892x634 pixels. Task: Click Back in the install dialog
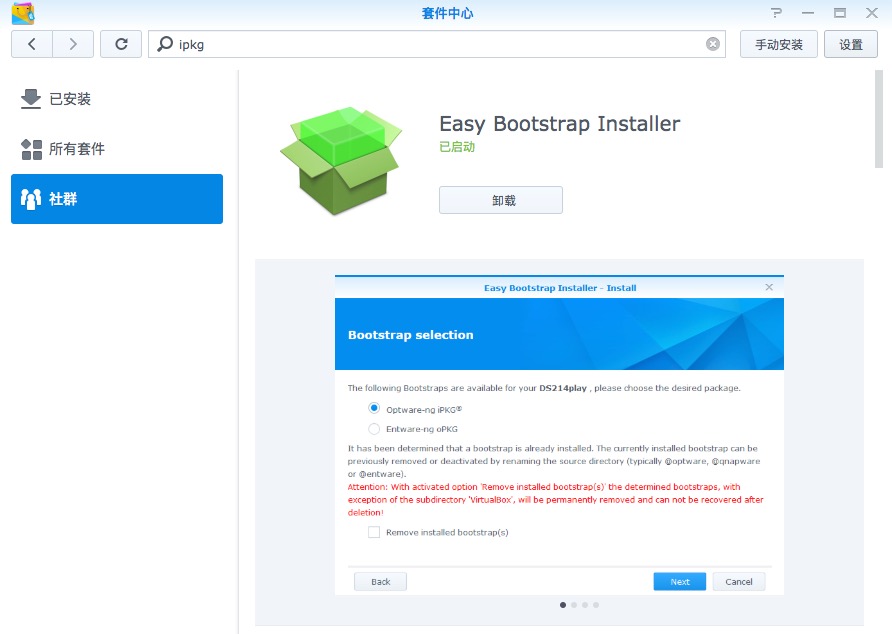pos(381,582)
